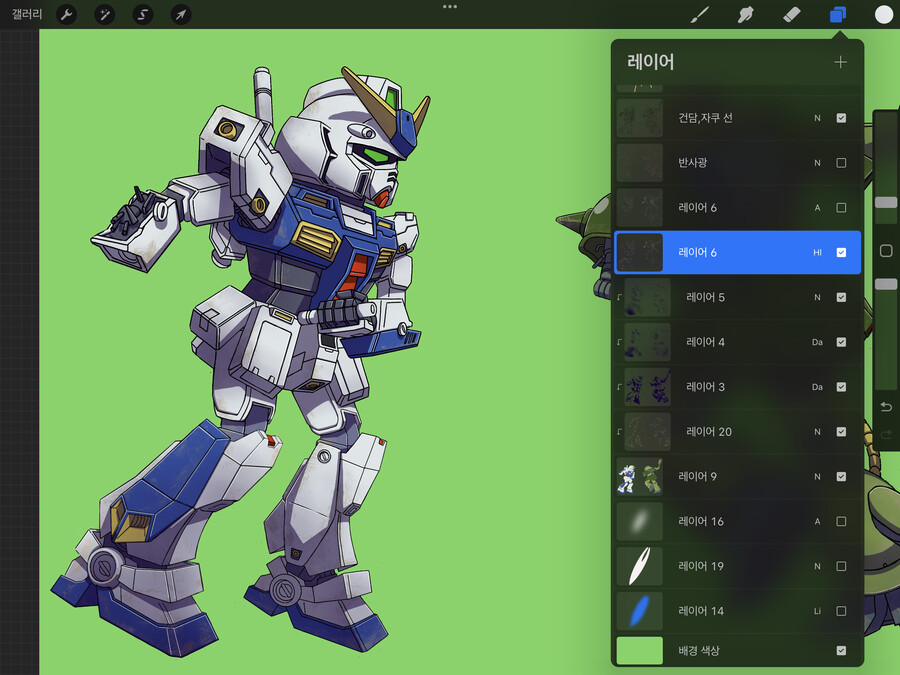900x675 pixels.
Task: Add a new layer with plus button
Action: tap(840, 62)
